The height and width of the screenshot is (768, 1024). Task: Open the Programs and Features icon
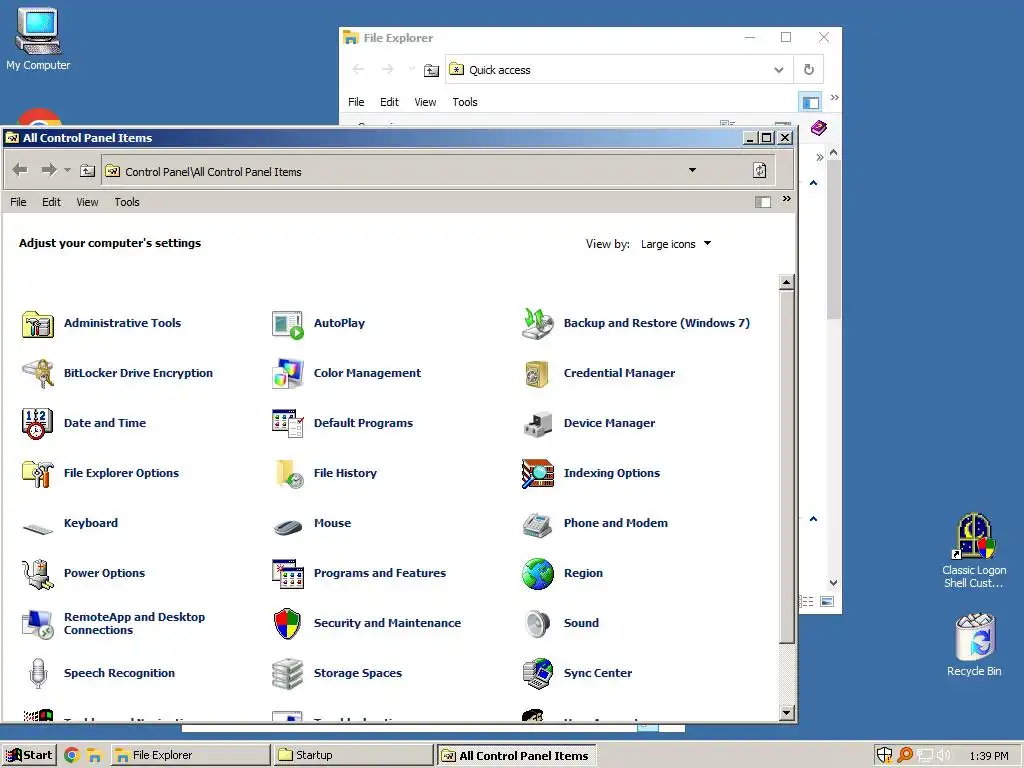[x=287, y=574]
